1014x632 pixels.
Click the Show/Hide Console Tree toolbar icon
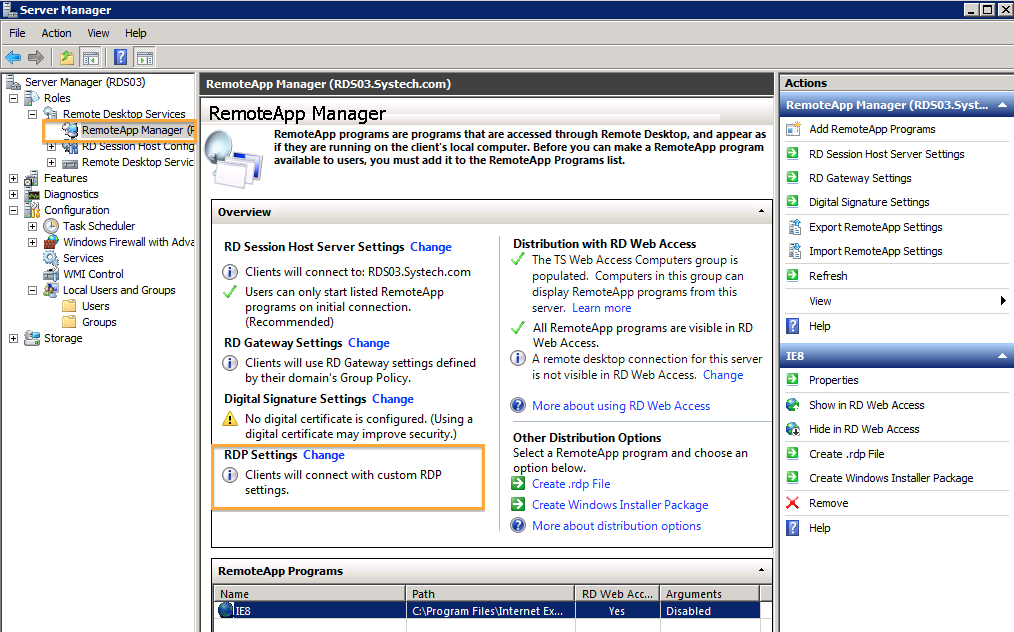pyautogui.click(x=91, y=58)
